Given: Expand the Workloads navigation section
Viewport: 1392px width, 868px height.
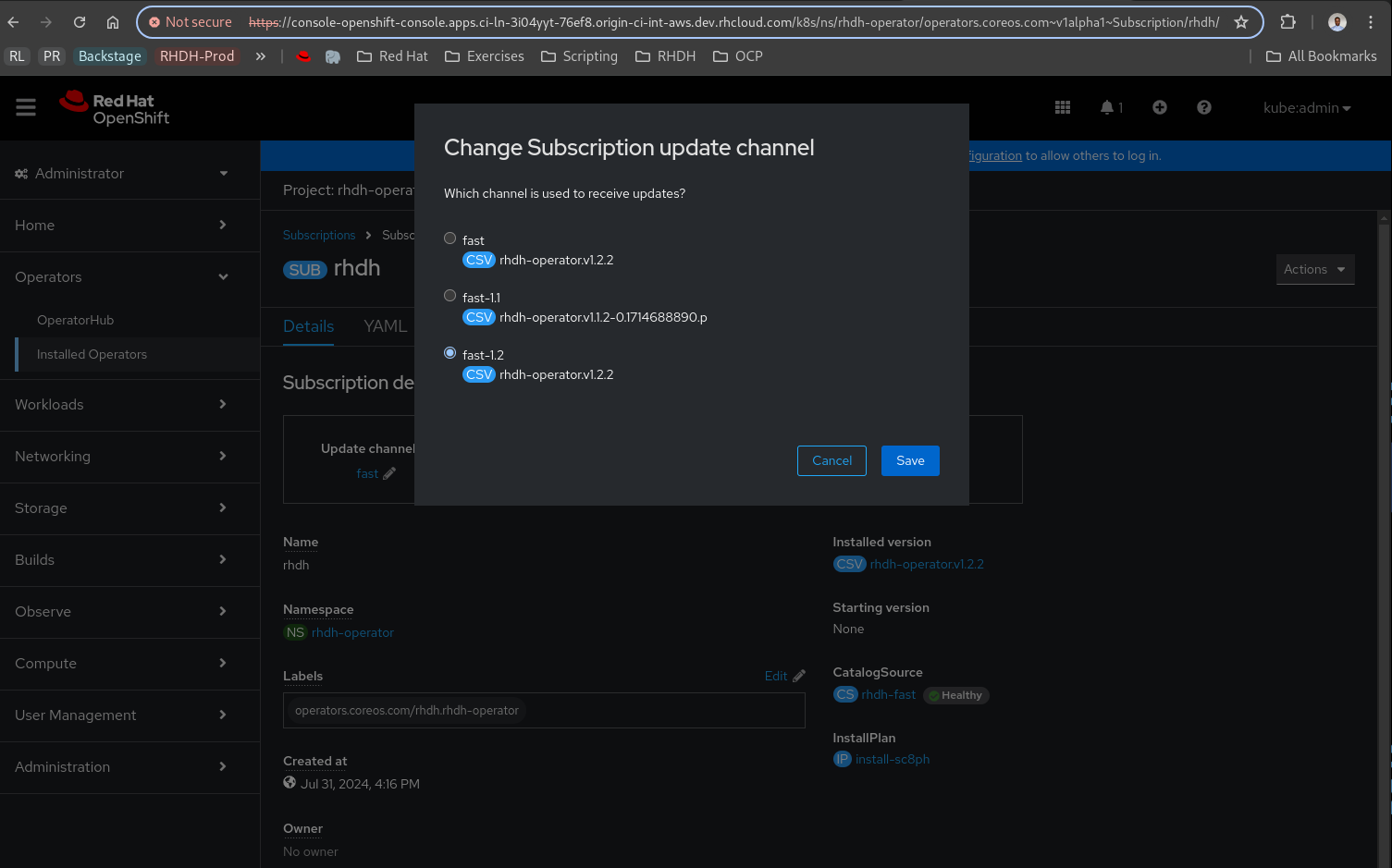Looking at the screenshot, I should [x=120, y=405].
